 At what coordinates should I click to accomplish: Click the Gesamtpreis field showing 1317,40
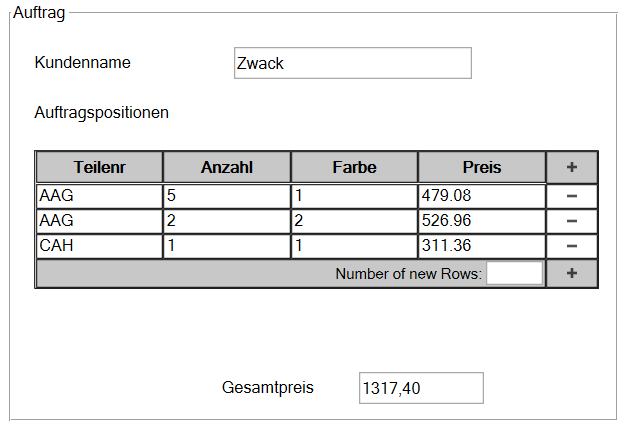(x=421, y=388)
